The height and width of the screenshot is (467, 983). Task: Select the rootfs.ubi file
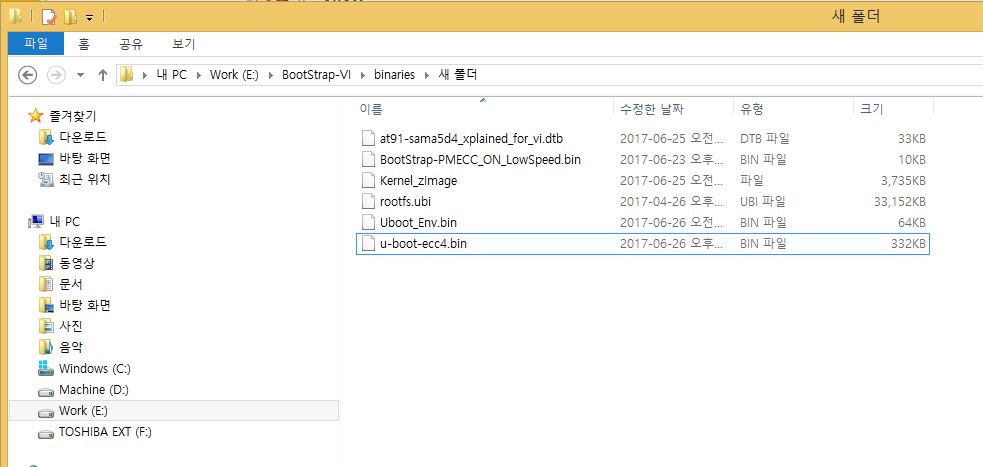click(403, 201)
